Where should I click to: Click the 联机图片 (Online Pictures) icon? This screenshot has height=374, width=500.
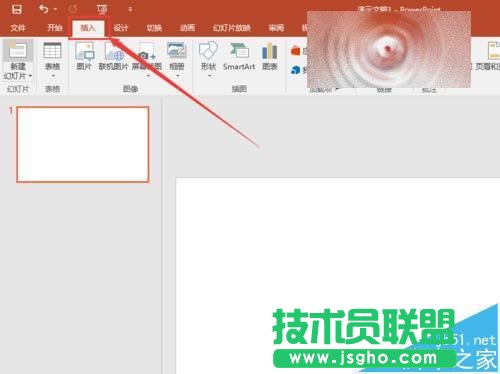(x=114, y=51)
